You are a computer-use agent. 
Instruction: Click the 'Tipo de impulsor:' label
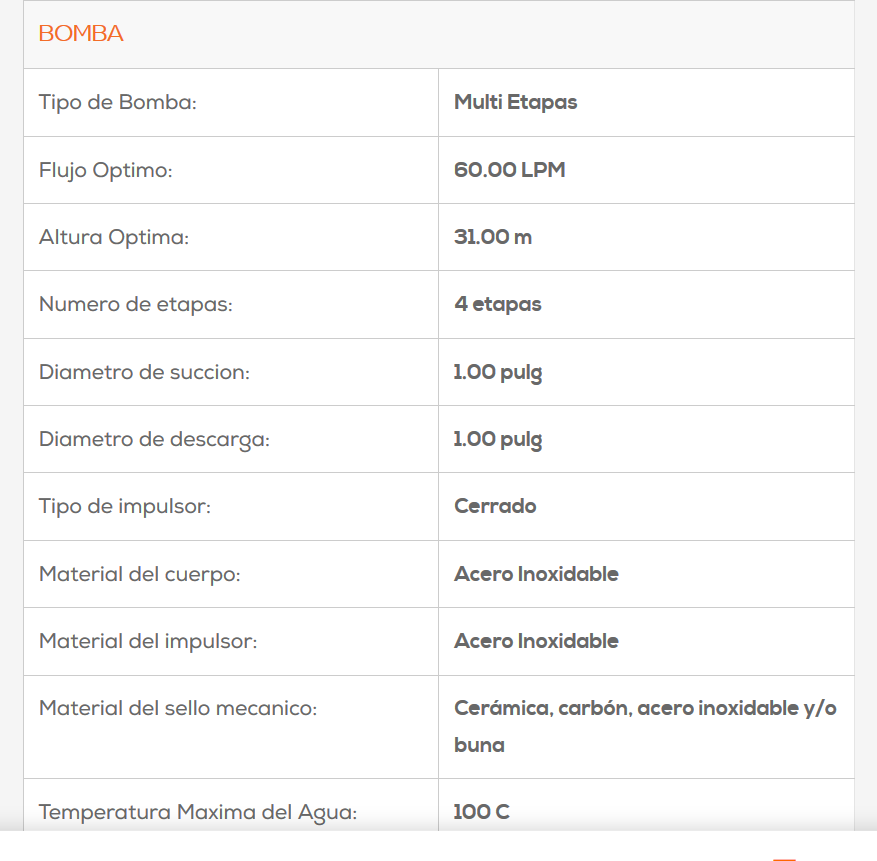pos(125,507)
